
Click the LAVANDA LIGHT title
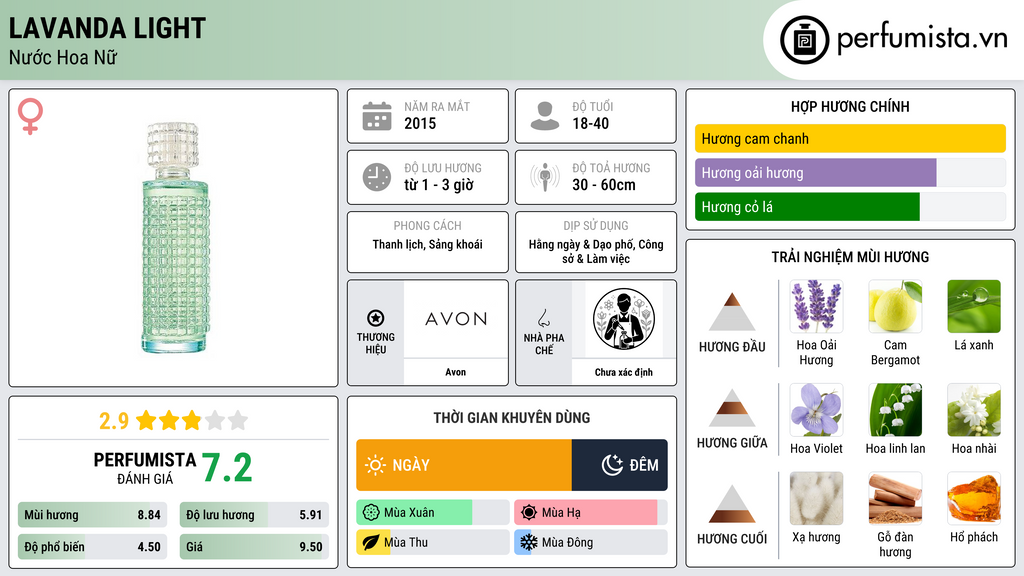(x=107, y=28)
